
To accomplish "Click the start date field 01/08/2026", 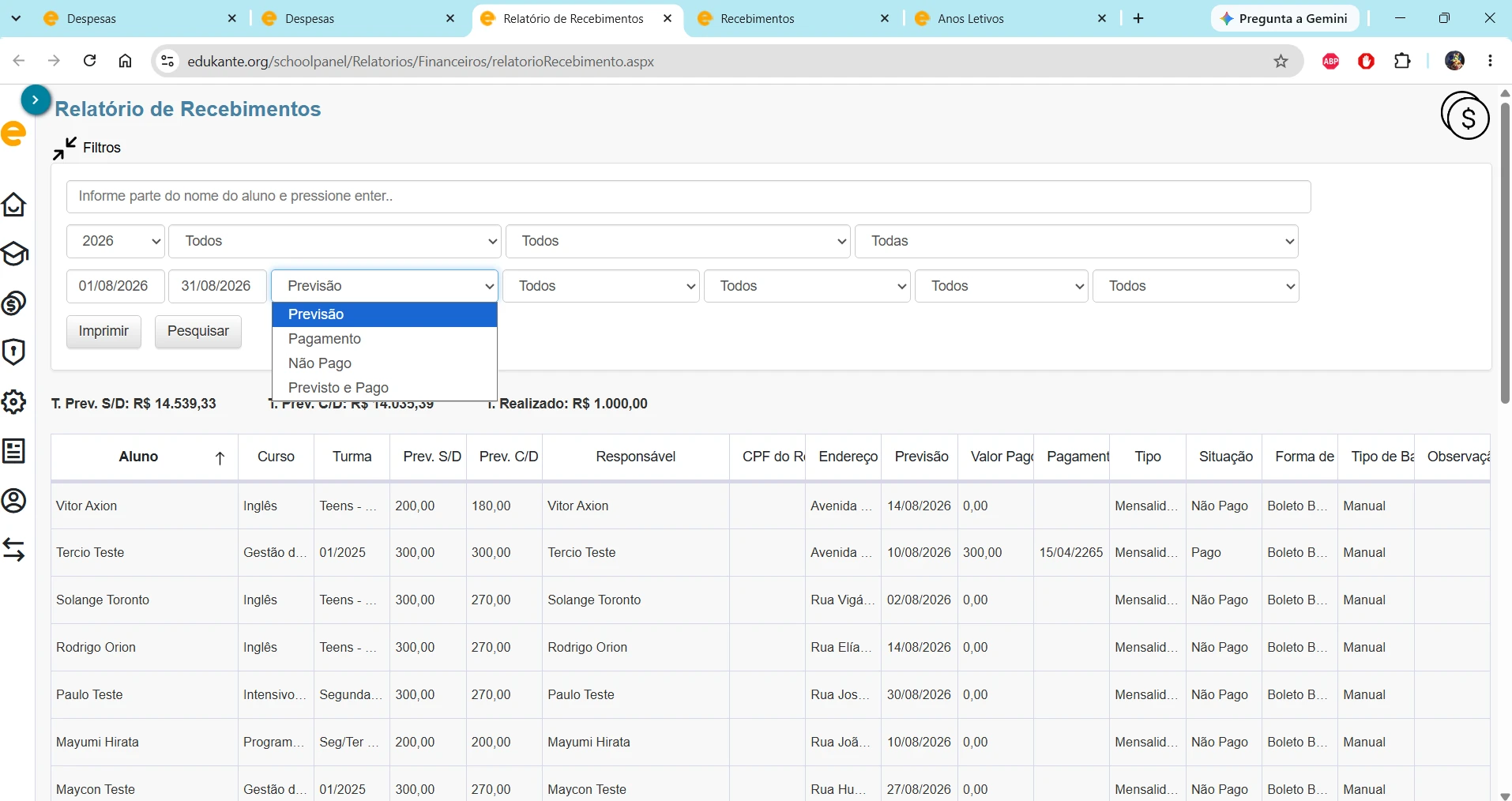I will click(115, 286).
